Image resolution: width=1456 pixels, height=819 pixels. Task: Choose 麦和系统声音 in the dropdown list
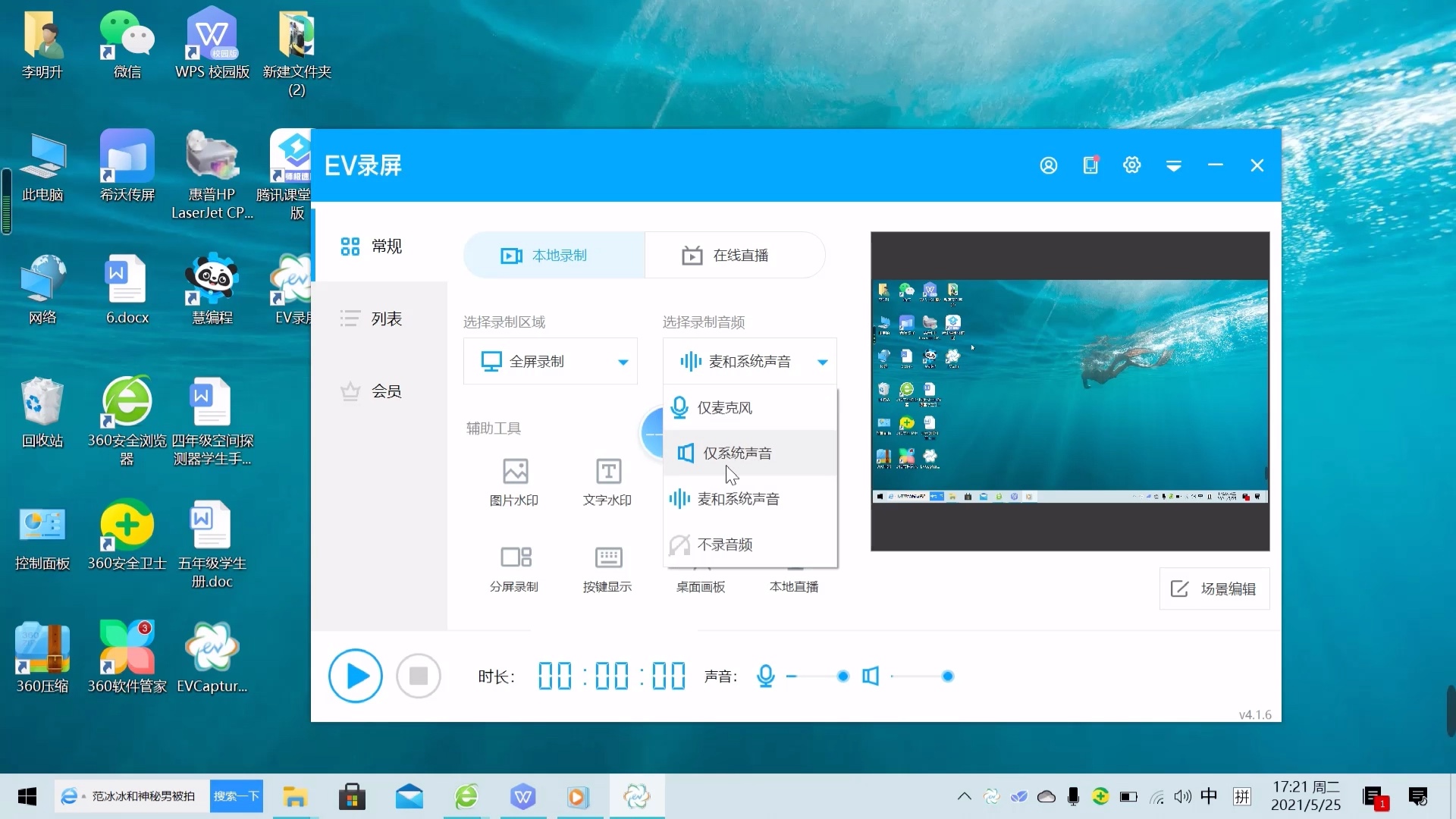tap(750, 498)
